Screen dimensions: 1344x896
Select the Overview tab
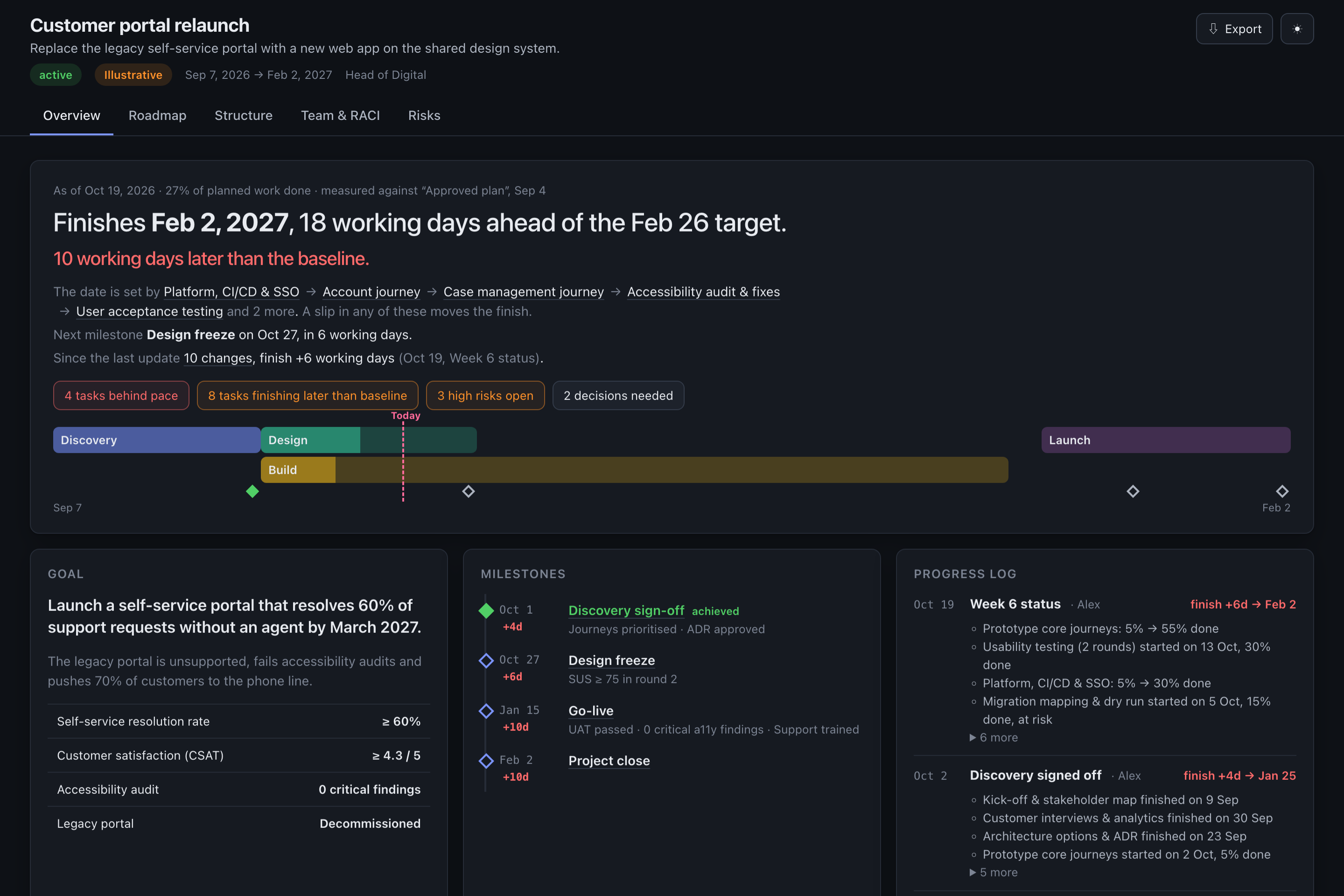[71, 115]
